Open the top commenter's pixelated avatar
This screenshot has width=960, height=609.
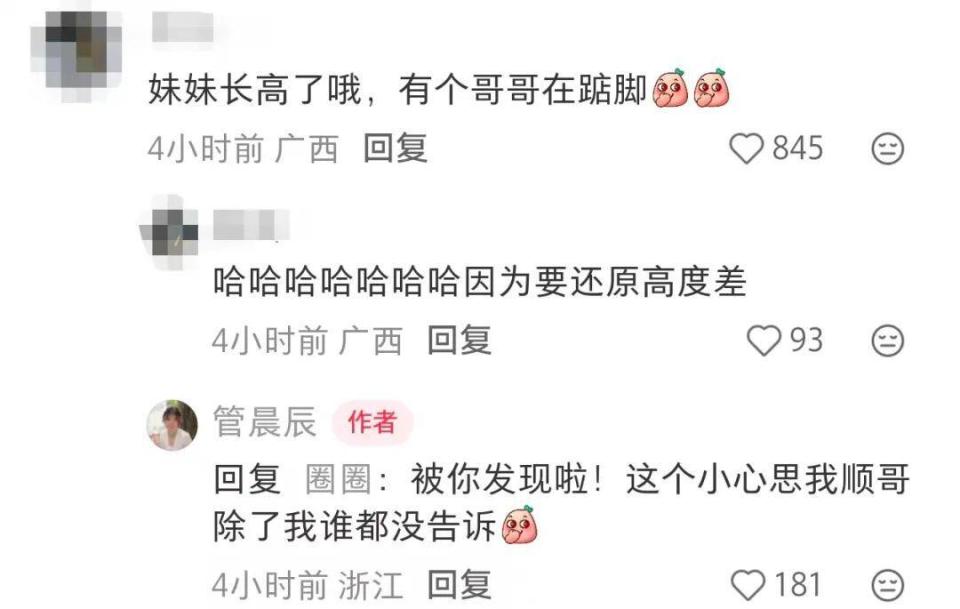tap(77, 55)
